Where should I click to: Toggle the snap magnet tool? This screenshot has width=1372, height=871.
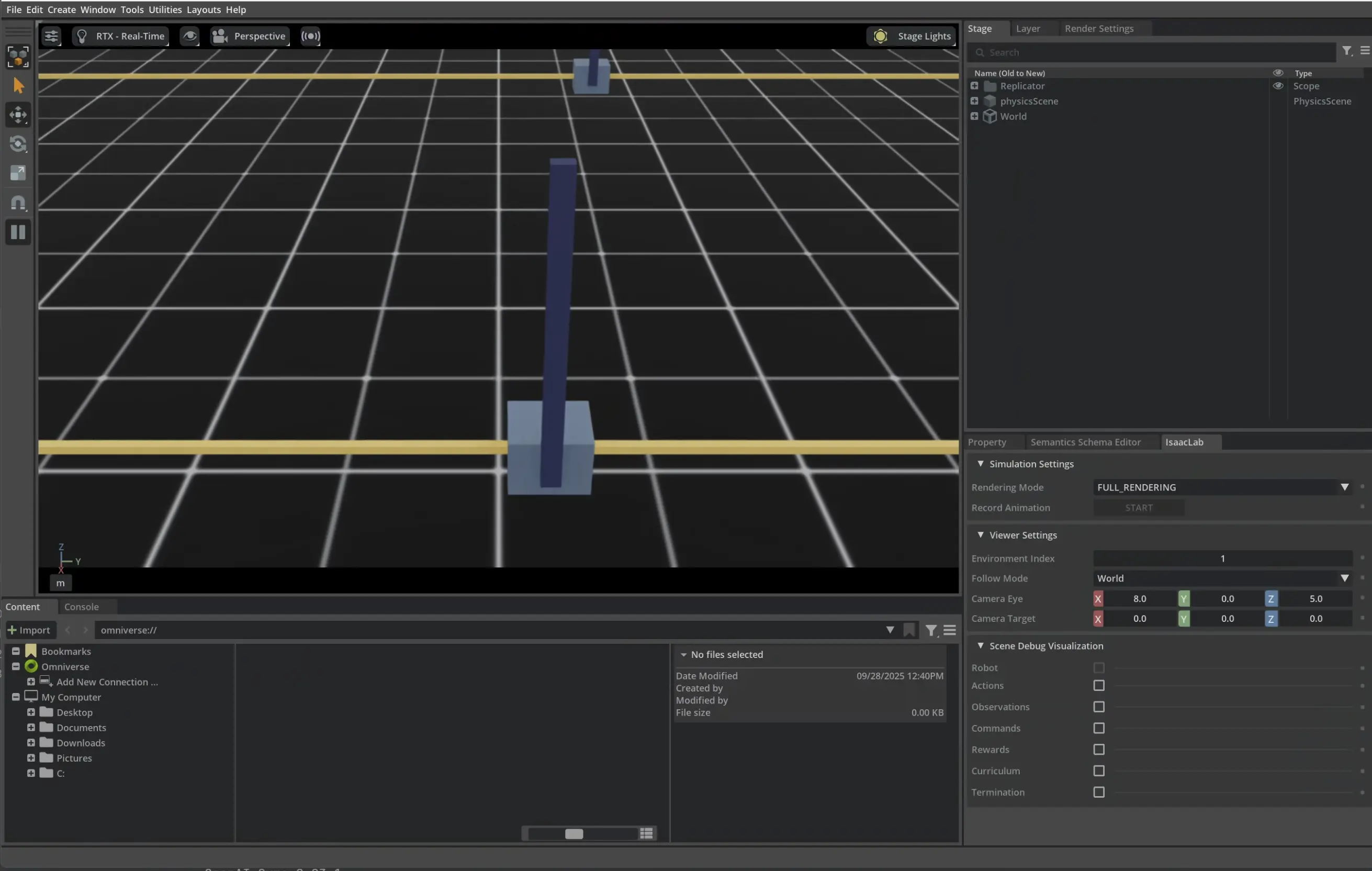click(18, 203)
